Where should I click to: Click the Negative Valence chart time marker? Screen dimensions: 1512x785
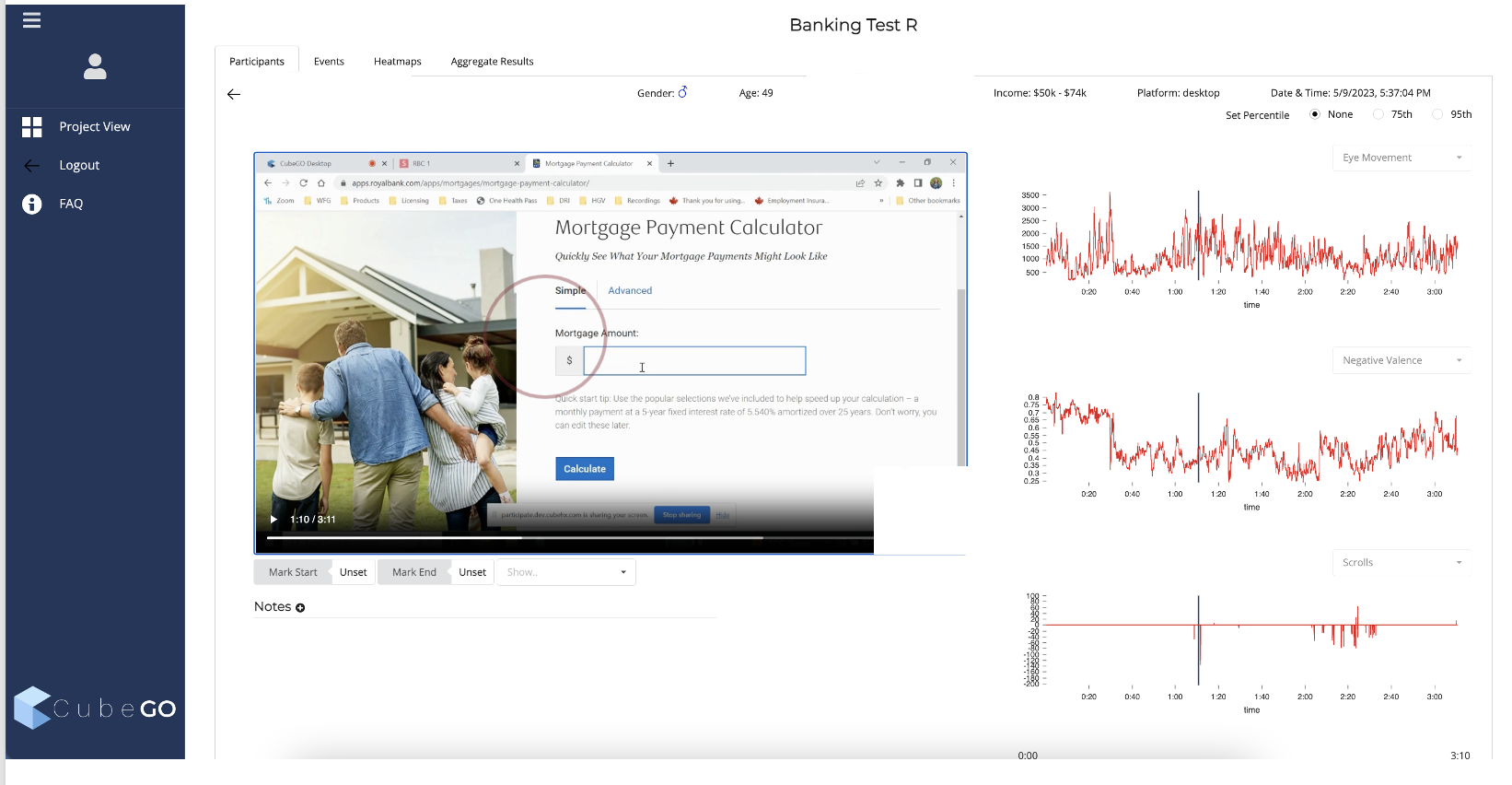[x=1198, y=437]
